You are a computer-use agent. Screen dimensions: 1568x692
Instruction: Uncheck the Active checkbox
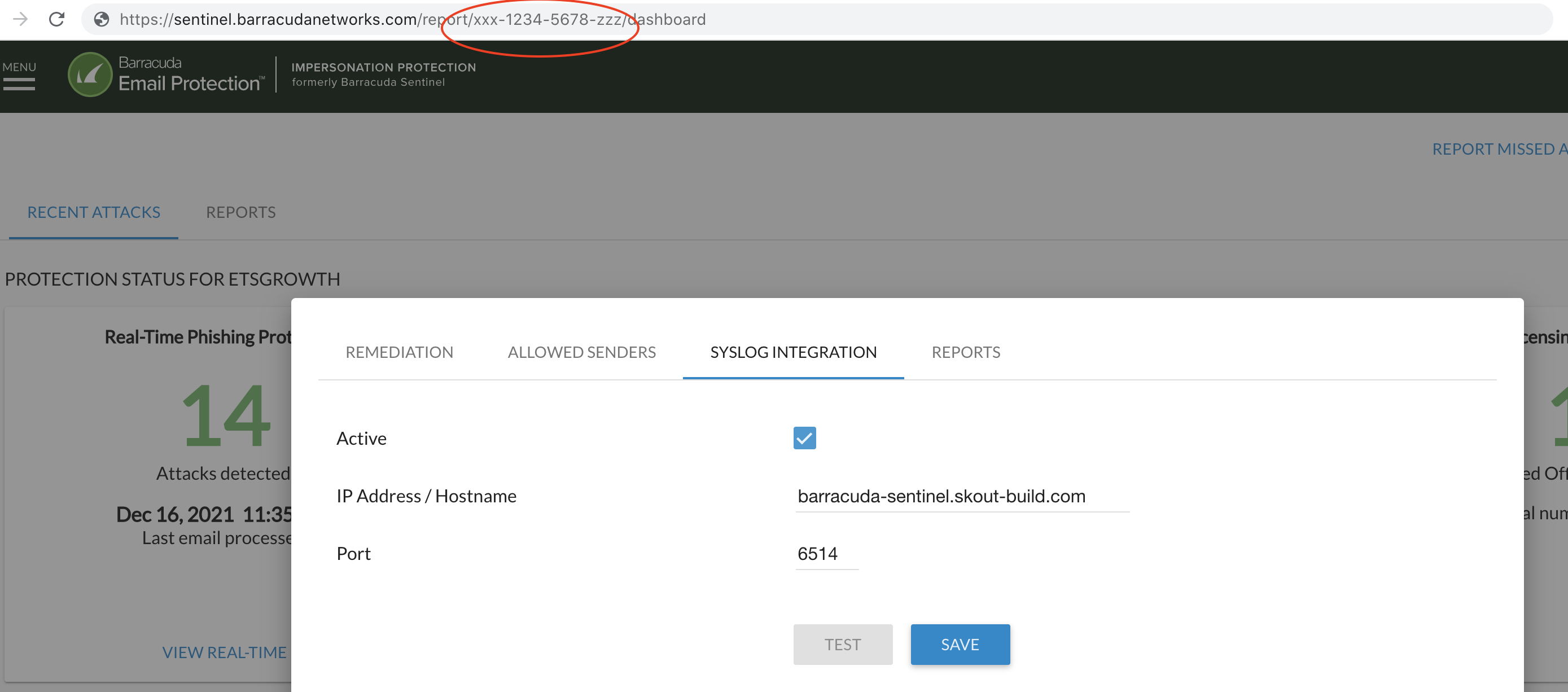click(x=804, y=437)
